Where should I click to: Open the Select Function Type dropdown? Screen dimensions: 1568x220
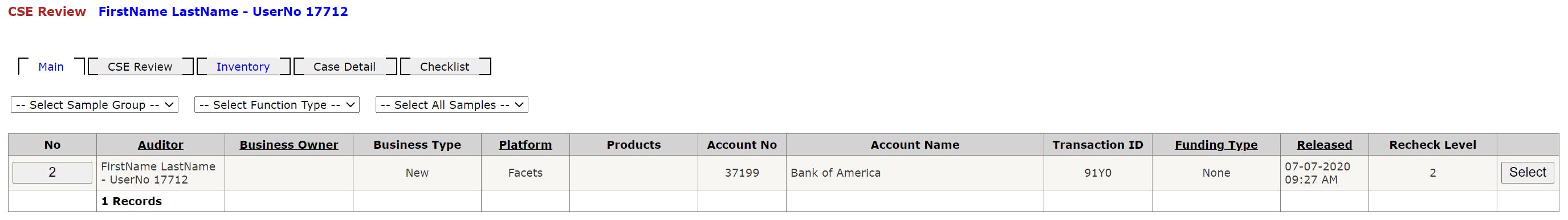[x=277, y=105]
